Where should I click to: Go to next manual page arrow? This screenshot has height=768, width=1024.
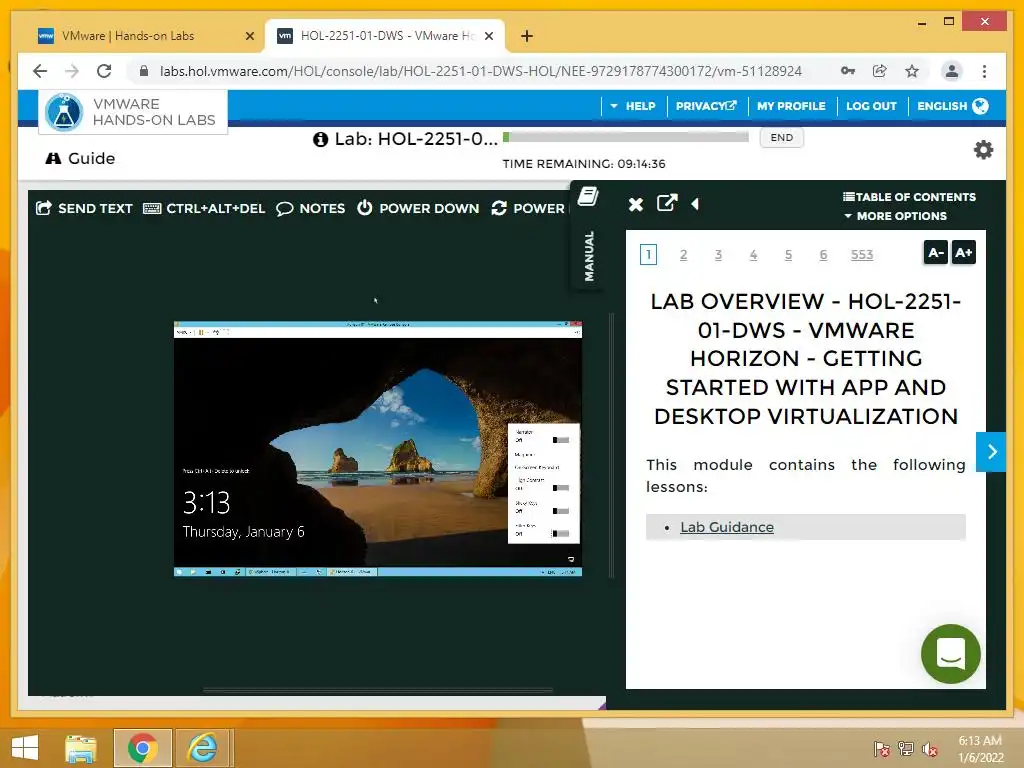coord(991,451)
